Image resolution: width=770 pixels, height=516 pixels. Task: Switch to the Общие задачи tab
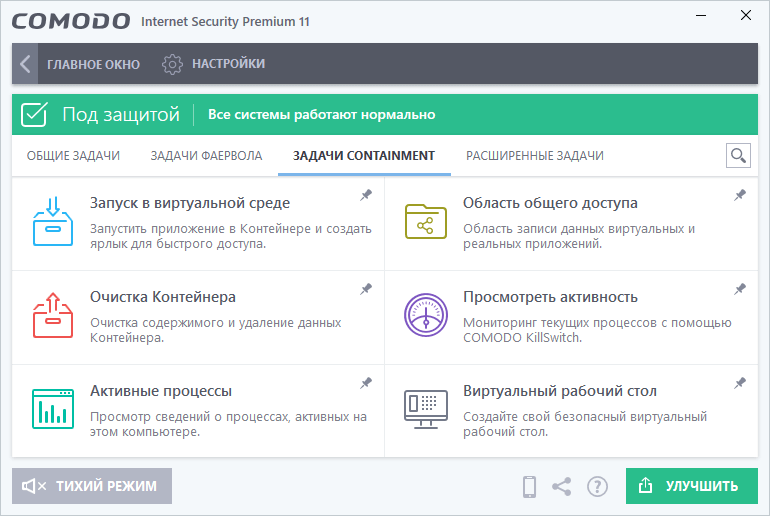73,156
